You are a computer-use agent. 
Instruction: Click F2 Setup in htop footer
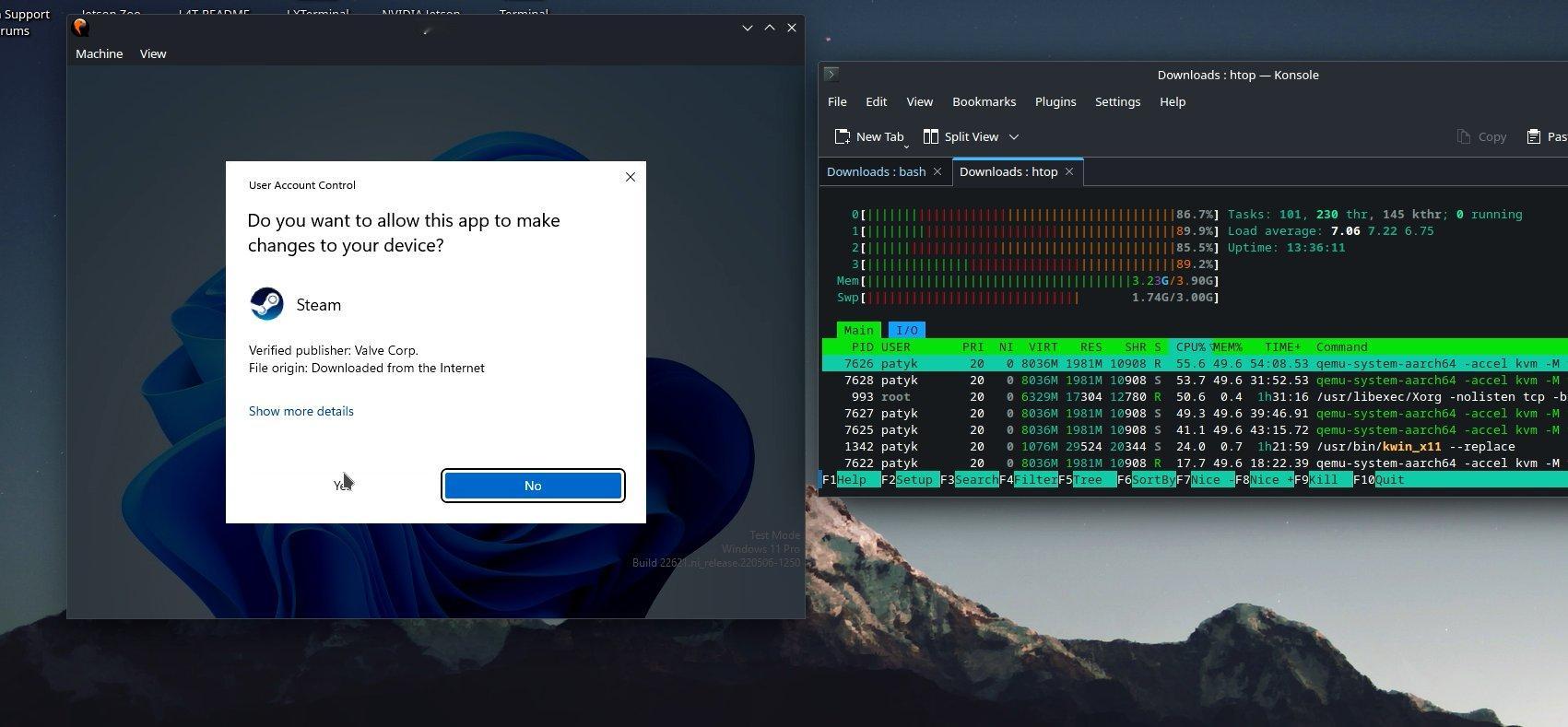pyautogui.click(x=910, y=479)
